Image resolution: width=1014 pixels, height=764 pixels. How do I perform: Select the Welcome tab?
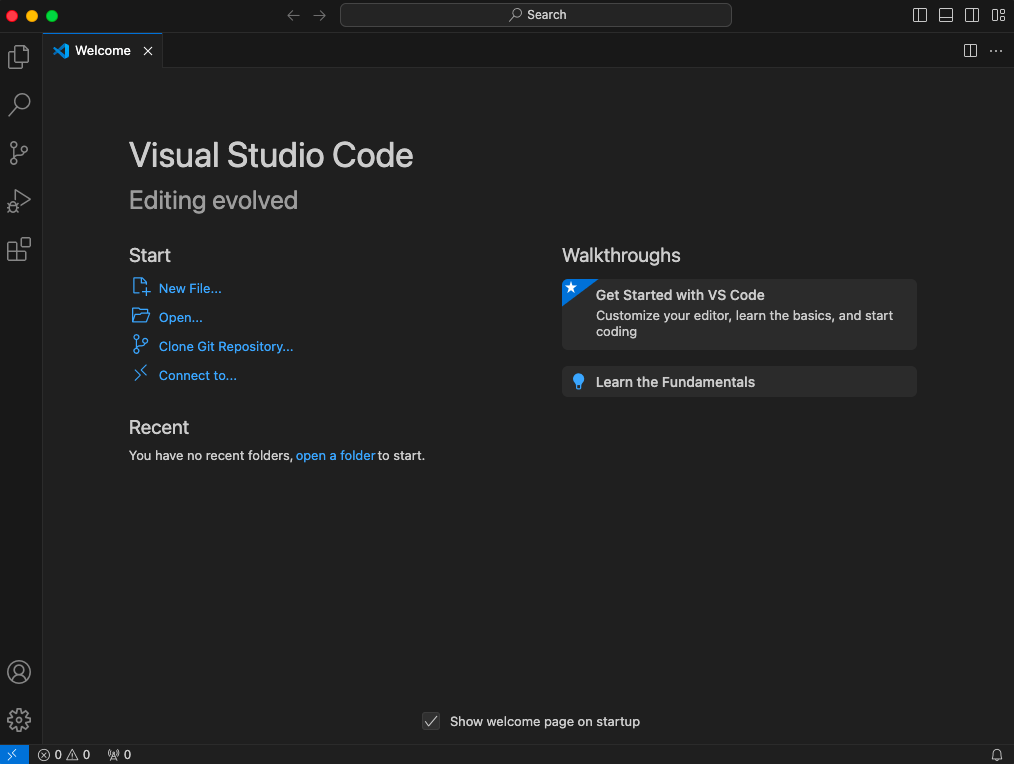pyautogui.click(x=102, y=50)
